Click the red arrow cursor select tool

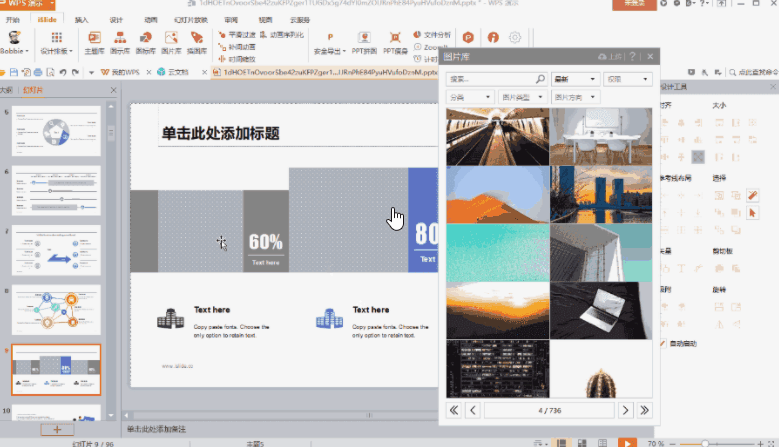pos(752,213)
